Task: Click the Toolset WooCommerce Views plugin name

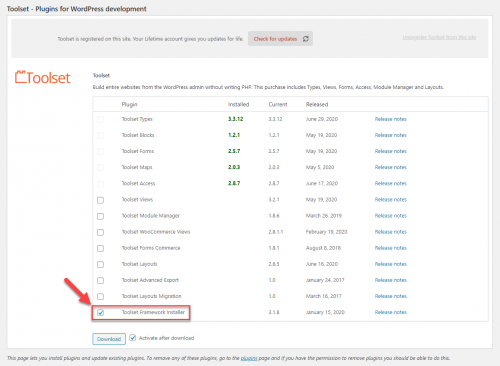Action: tap(156, 232)
